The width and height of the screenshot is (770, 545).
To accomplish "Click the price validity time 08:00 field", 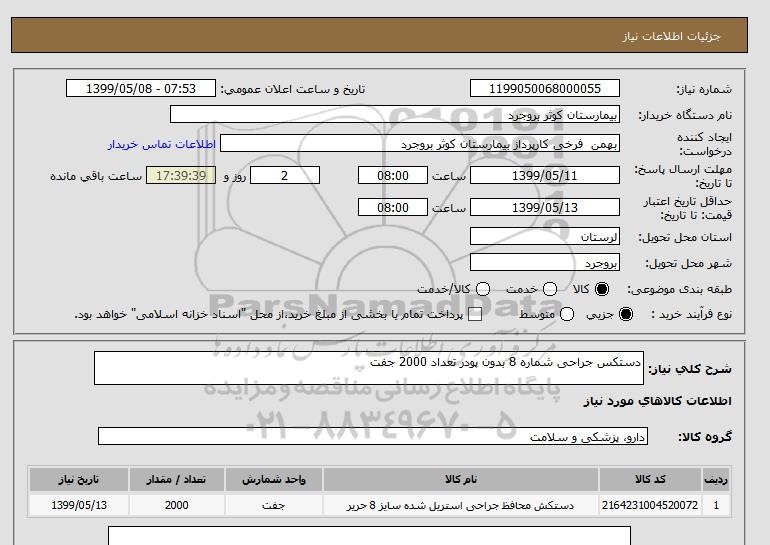I will 393,207.
